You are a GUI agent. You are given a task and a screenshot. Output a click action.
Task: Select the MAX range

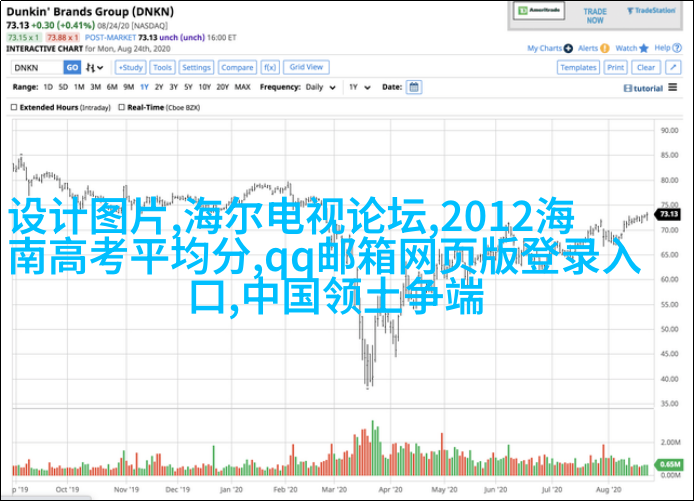(242, 87)
